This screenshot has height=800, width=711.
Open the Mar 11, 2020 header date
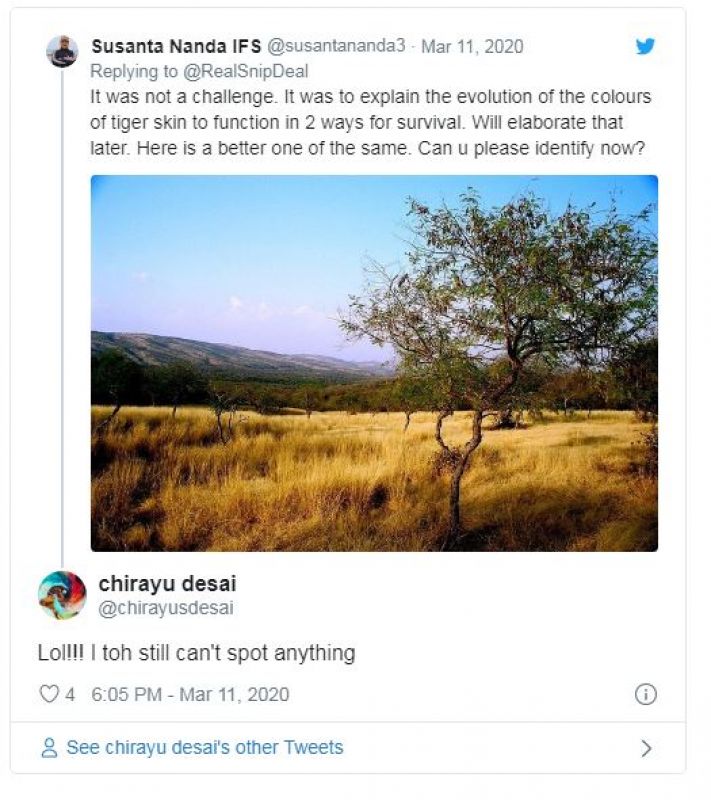pyautogui.click(x=472, y=46)
